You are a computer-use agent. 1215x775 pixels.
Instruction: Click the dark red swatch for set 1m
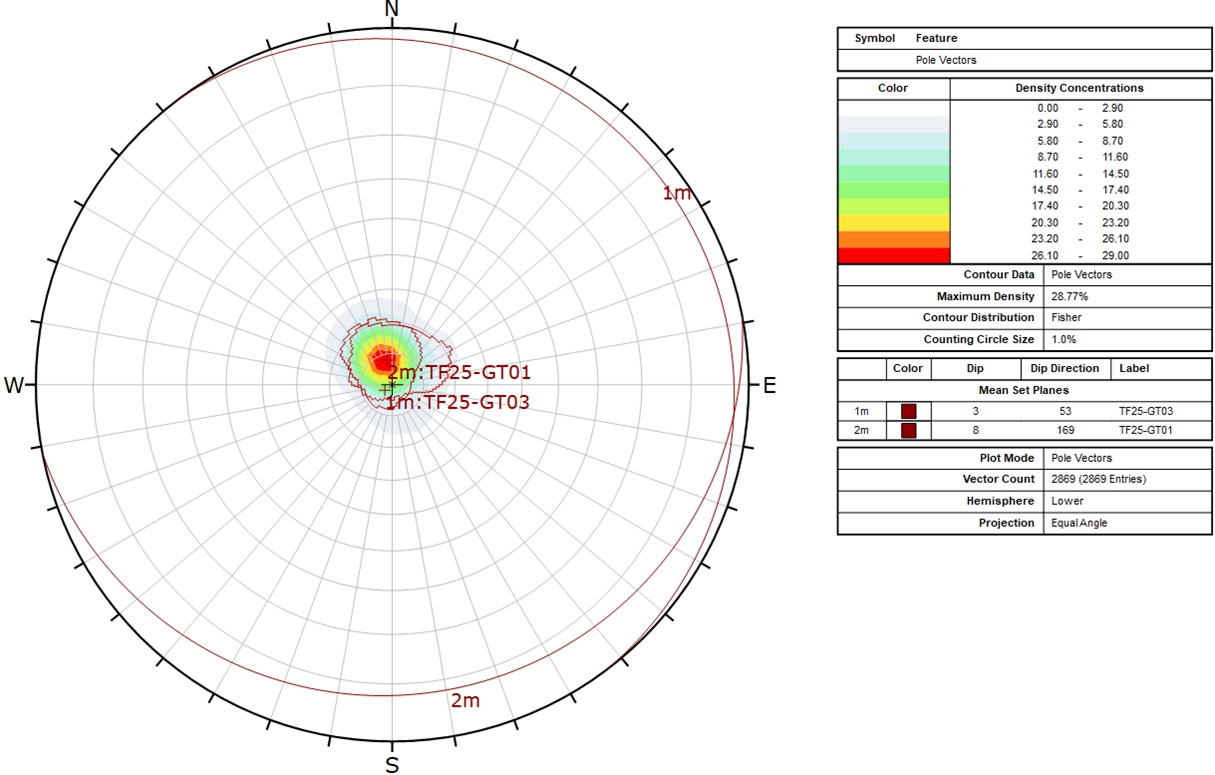908,411
